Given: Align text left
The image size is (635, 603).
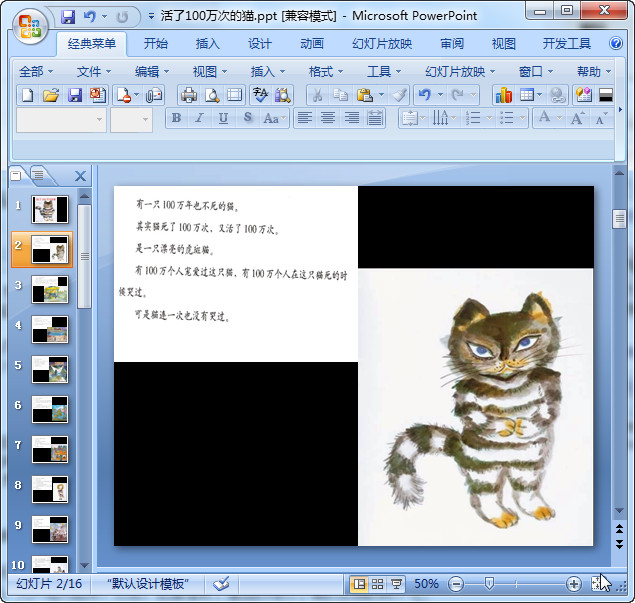Looking at the screenshot, I should tap(305, 118).
